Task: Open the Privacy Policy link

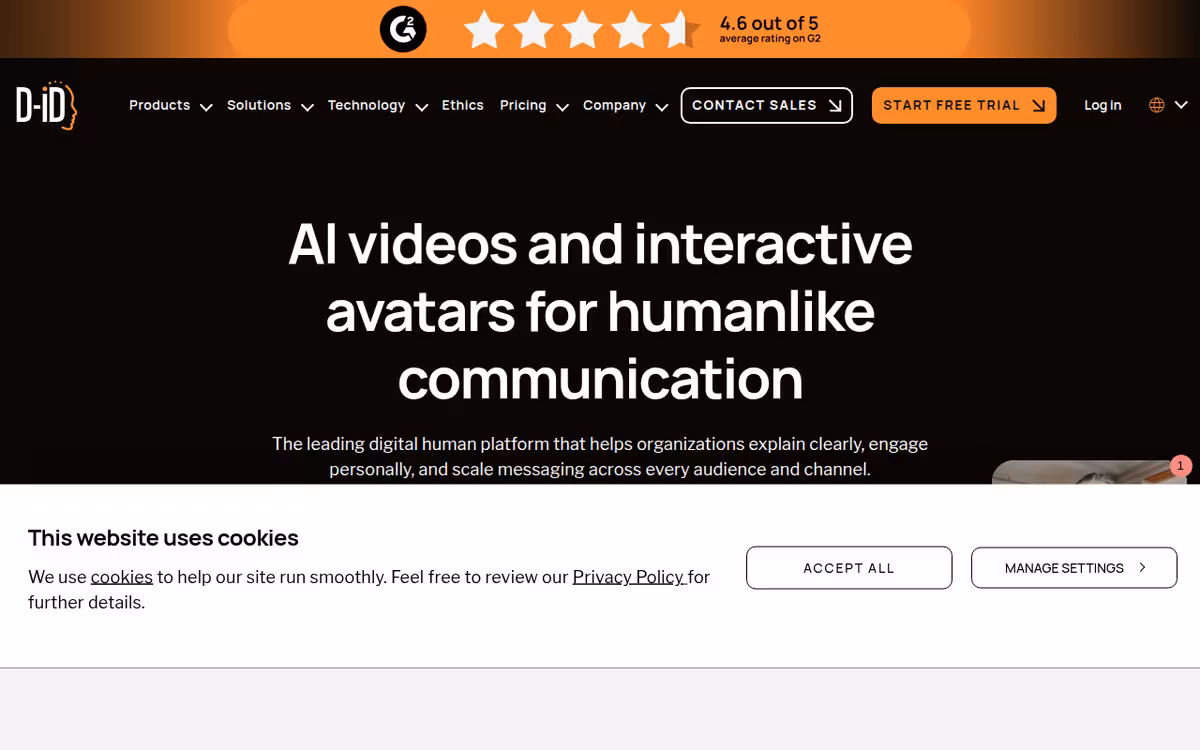Action: [x=628, y=577]
